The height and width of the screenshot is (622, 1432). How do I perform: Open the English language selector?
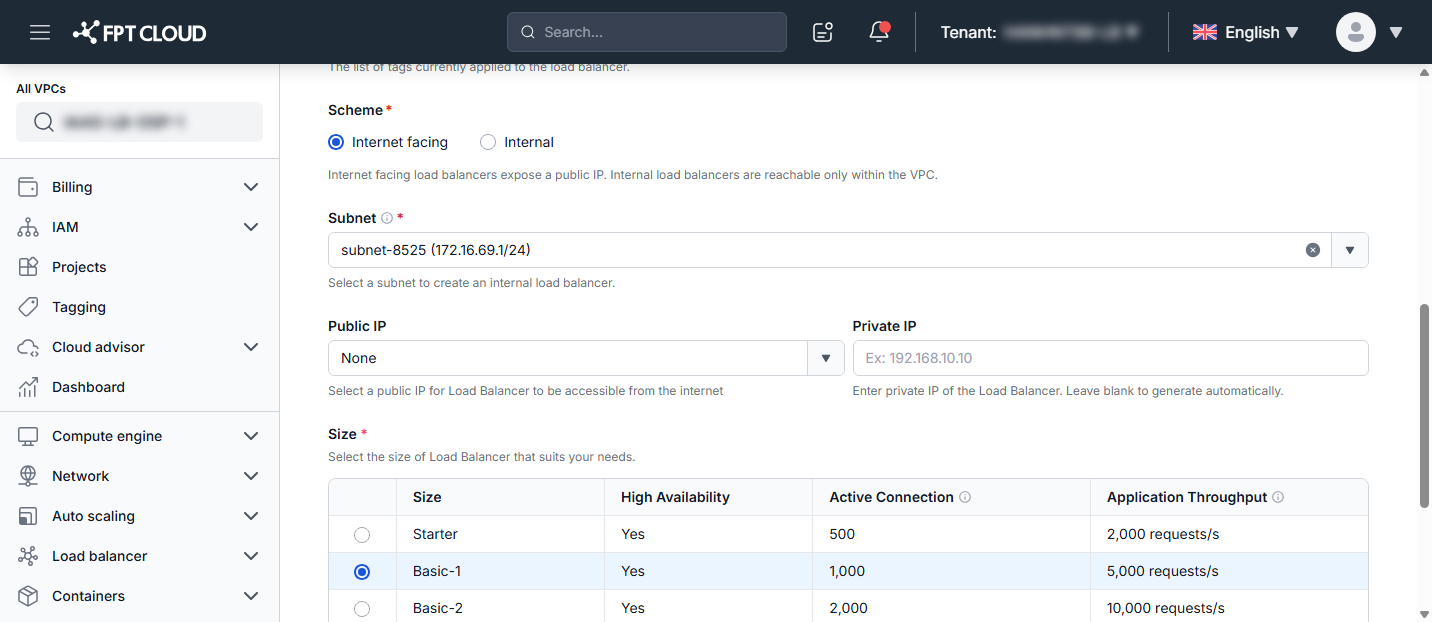pyautogui.click(x=1245, y=32)
